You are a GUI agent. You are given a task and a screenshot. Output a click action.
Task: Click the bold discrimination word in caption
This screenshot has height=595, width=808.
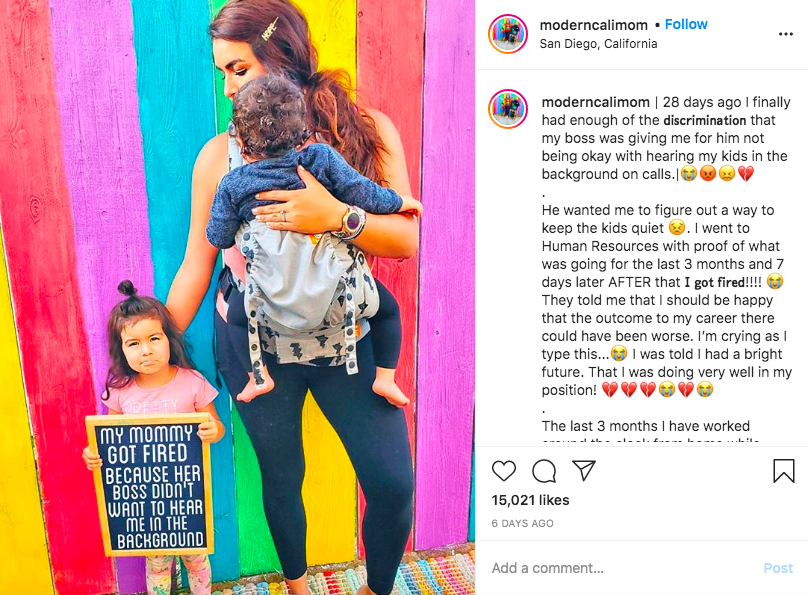(x=704, y=120)
